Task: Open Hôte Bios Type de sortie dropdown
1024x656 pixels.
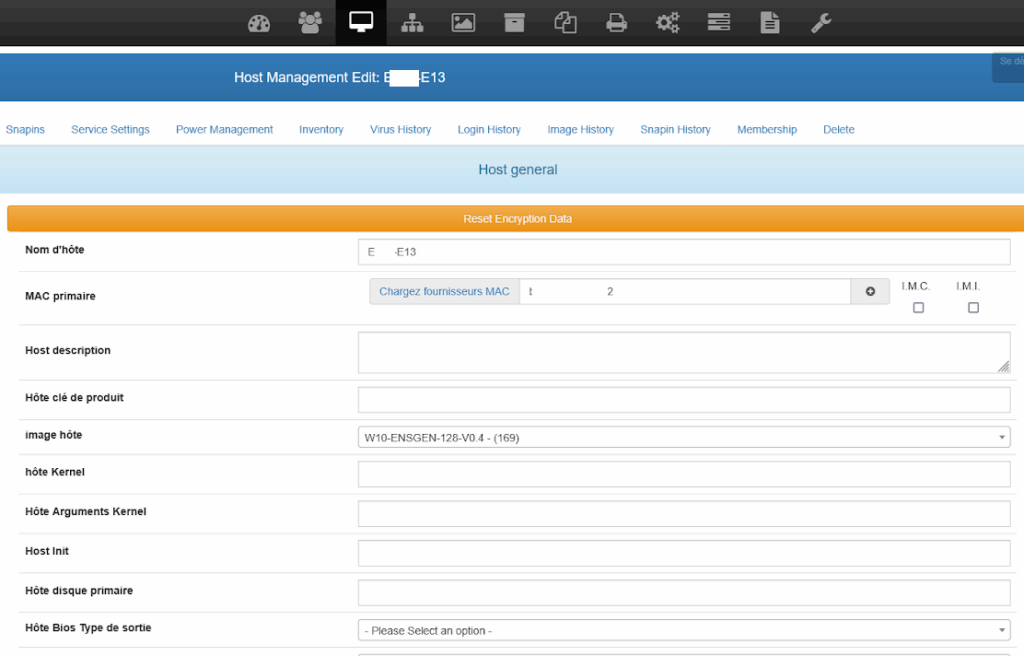Action: 684,630
